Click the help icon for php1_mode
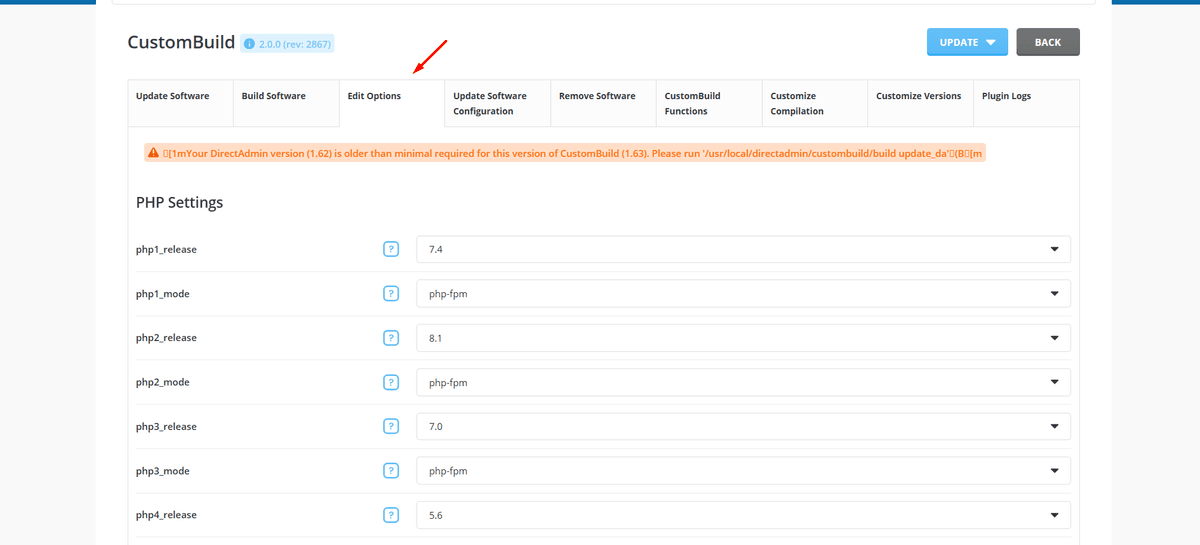Image resolution: width=1200 pixels, height=545 pixels. click(x=391, y=294)
